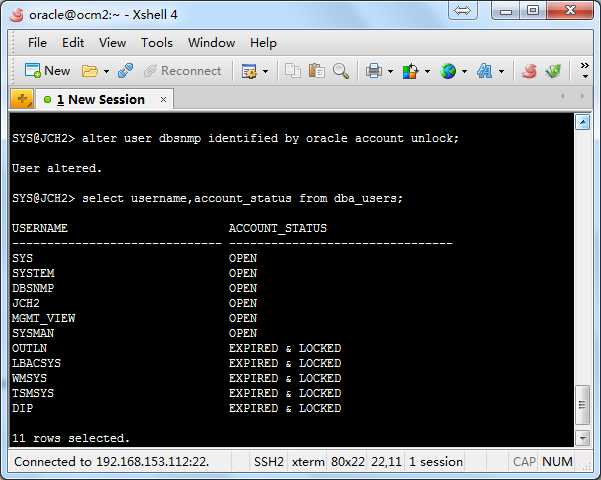Expand the Encoding globe dropdown arrow

[x=465, y=71]
